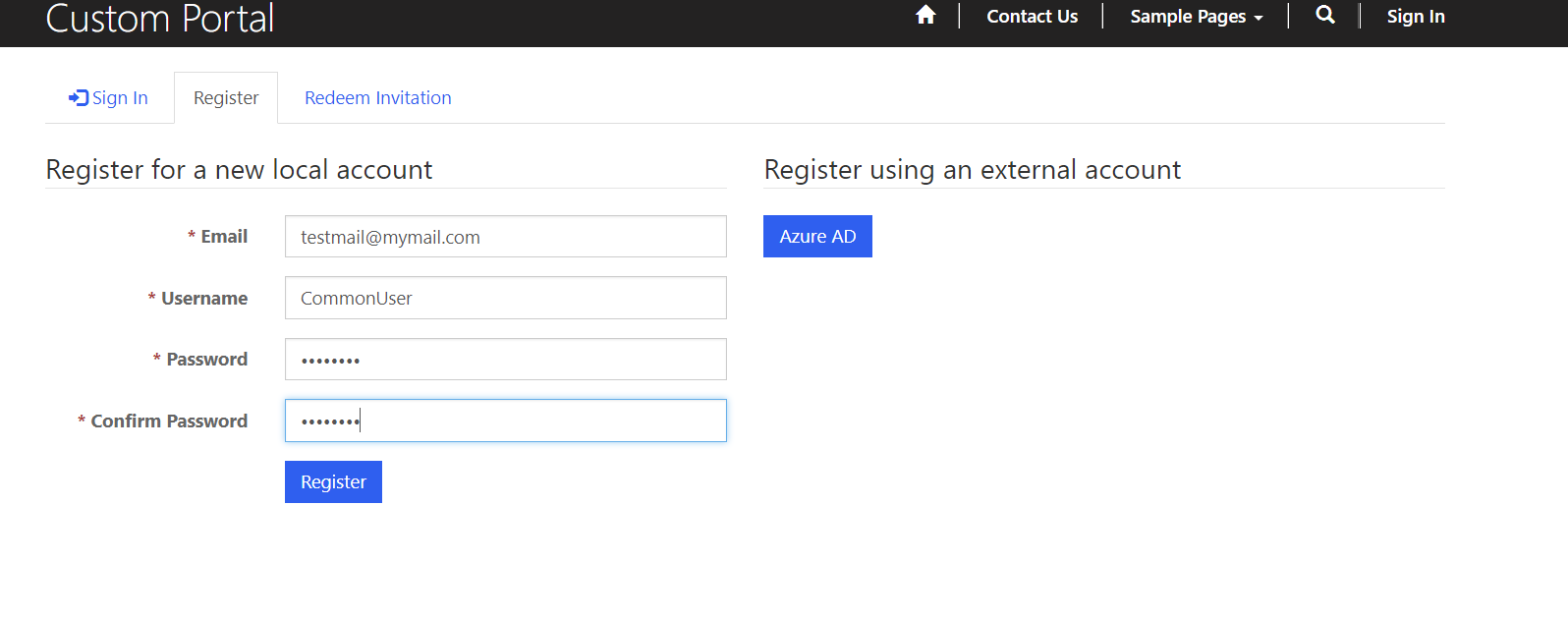The image size is (1568, 618).
Task: Select the Register tab
Action: tap(226, 98)
